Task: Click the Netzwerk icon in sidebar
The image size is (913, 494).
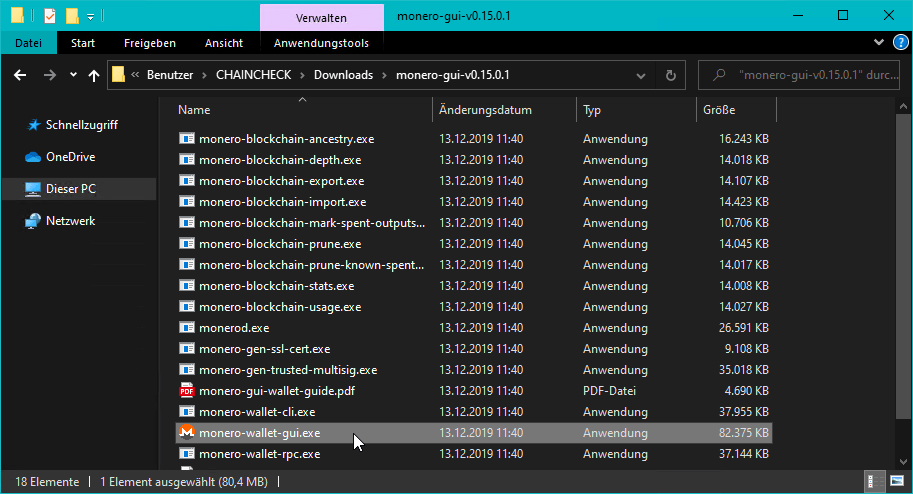Action: (x=33, y=221)
